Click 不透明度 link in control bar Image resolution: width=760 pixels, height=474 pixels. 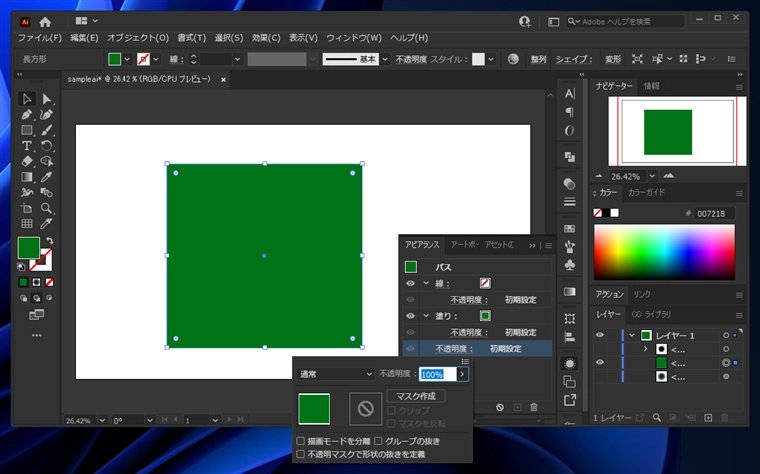[411, 59]
